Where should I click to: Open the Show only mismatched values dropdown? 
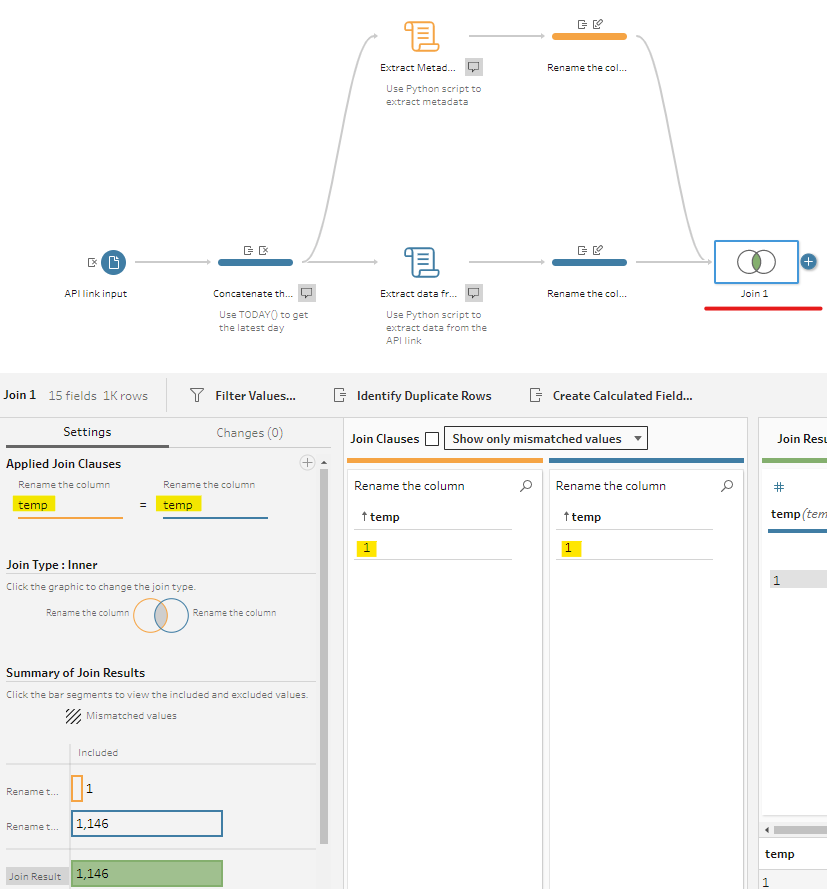click(546, 438)
